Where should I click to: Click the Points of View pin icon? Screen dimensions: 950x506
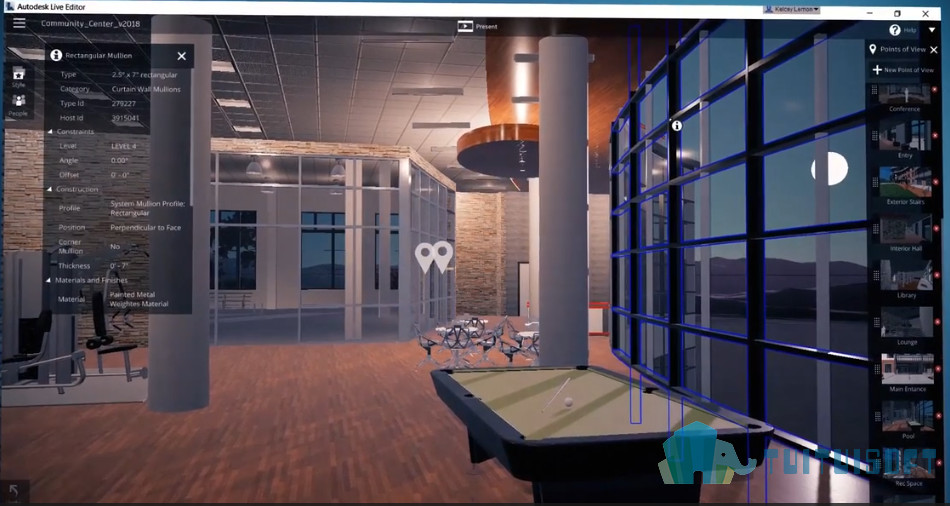pyautogui.click(x=872, y=49)
